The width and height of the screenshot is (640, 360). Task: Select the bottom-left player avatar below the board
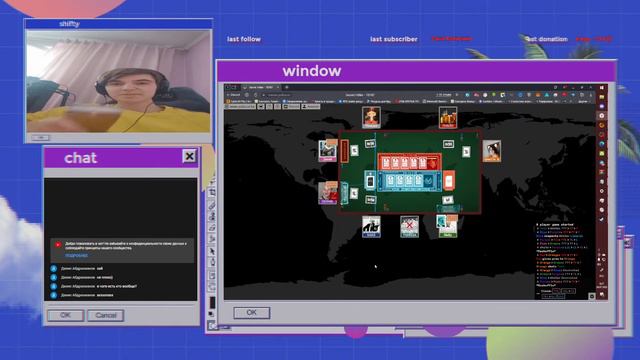tap(371, 227)
